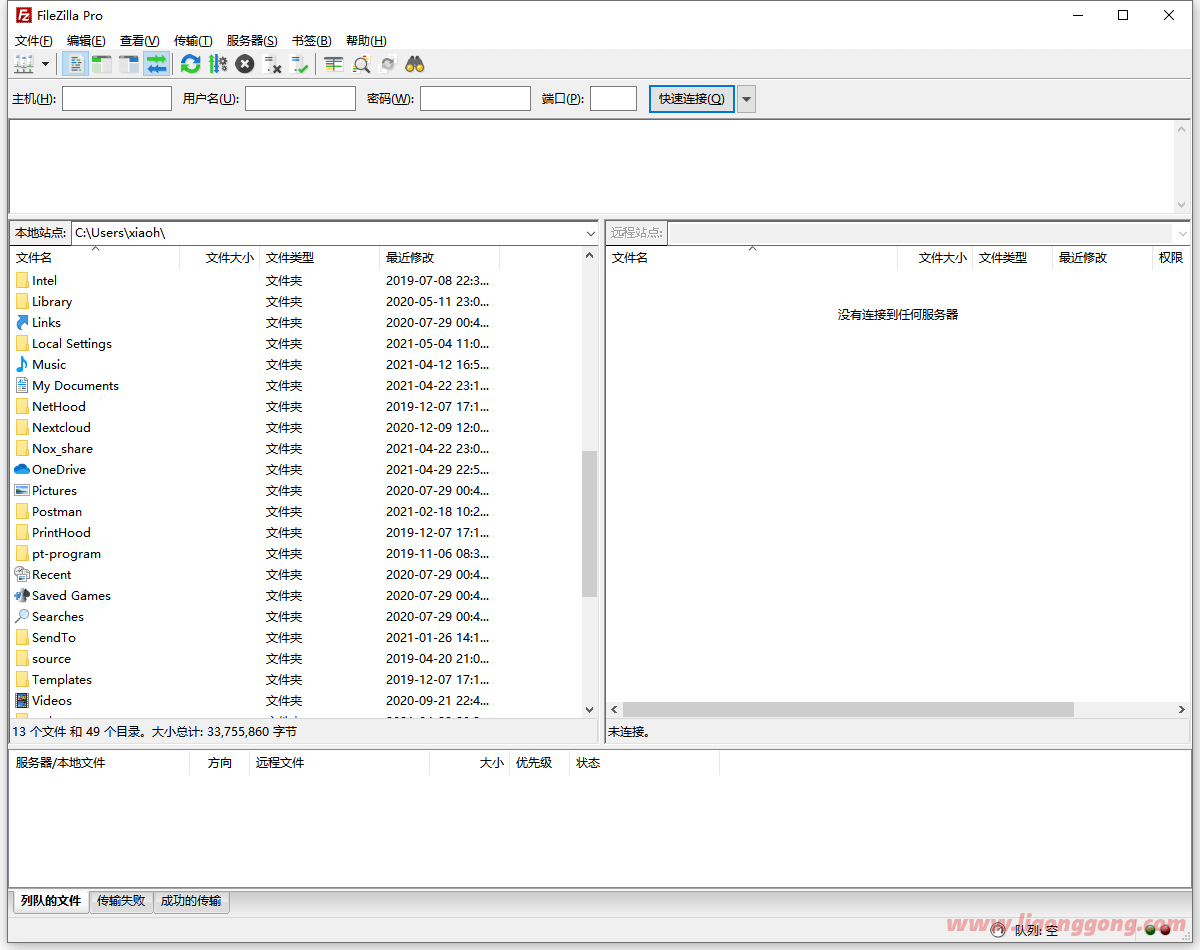This screenshot has height=950, width=1200.
Task: Open the 编辑(E) menu
Action: click(86, 41)
